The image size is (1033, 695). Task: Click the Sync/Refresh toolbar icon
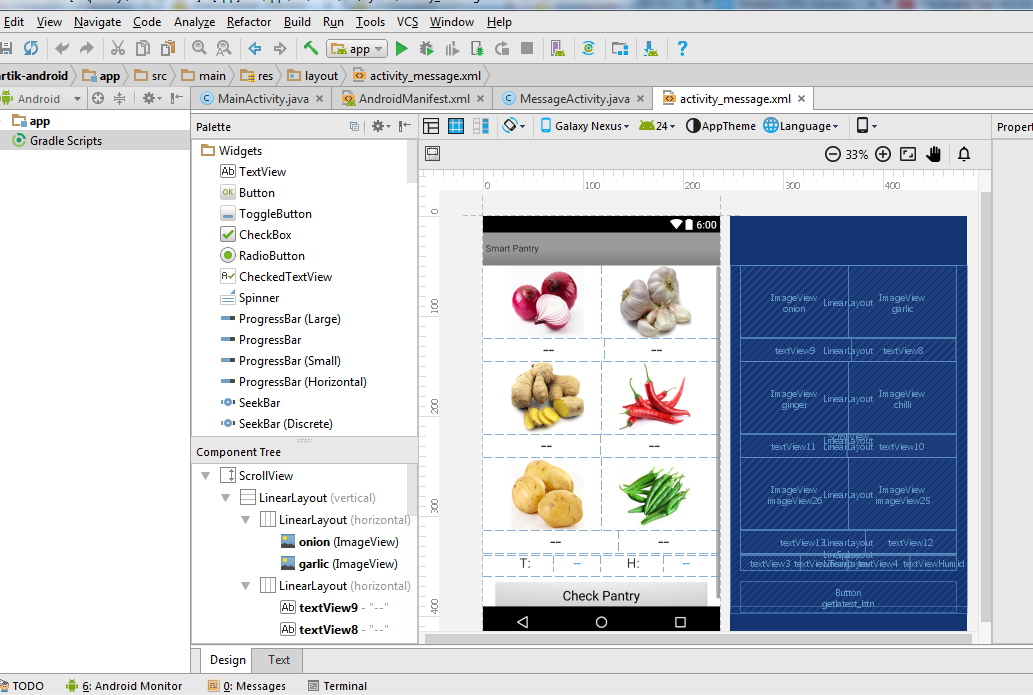30,48
